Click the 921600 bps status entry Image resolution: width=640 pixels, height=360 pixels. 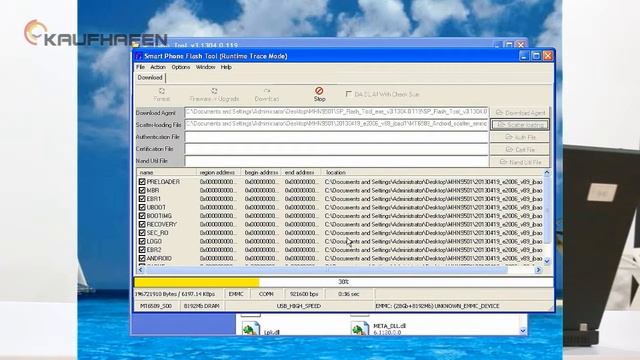304,294
